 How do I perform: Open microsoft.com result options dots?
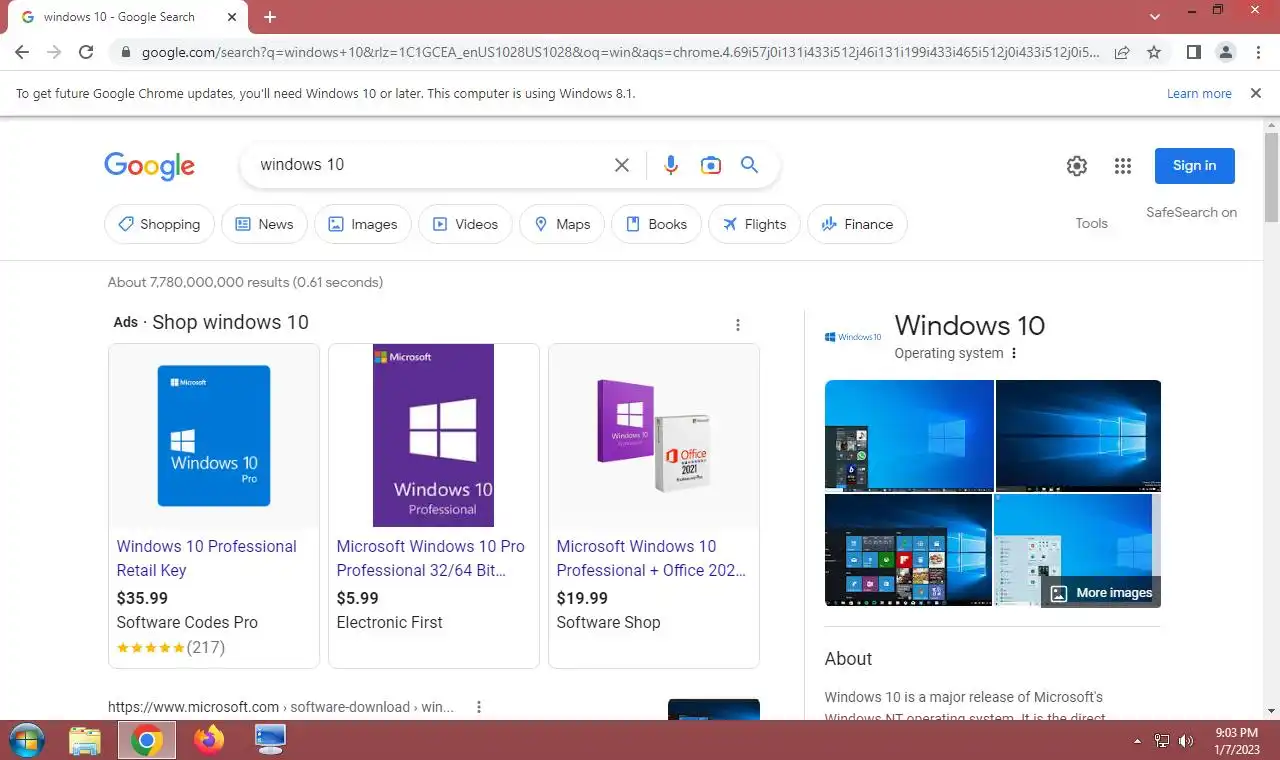point(479,707)
